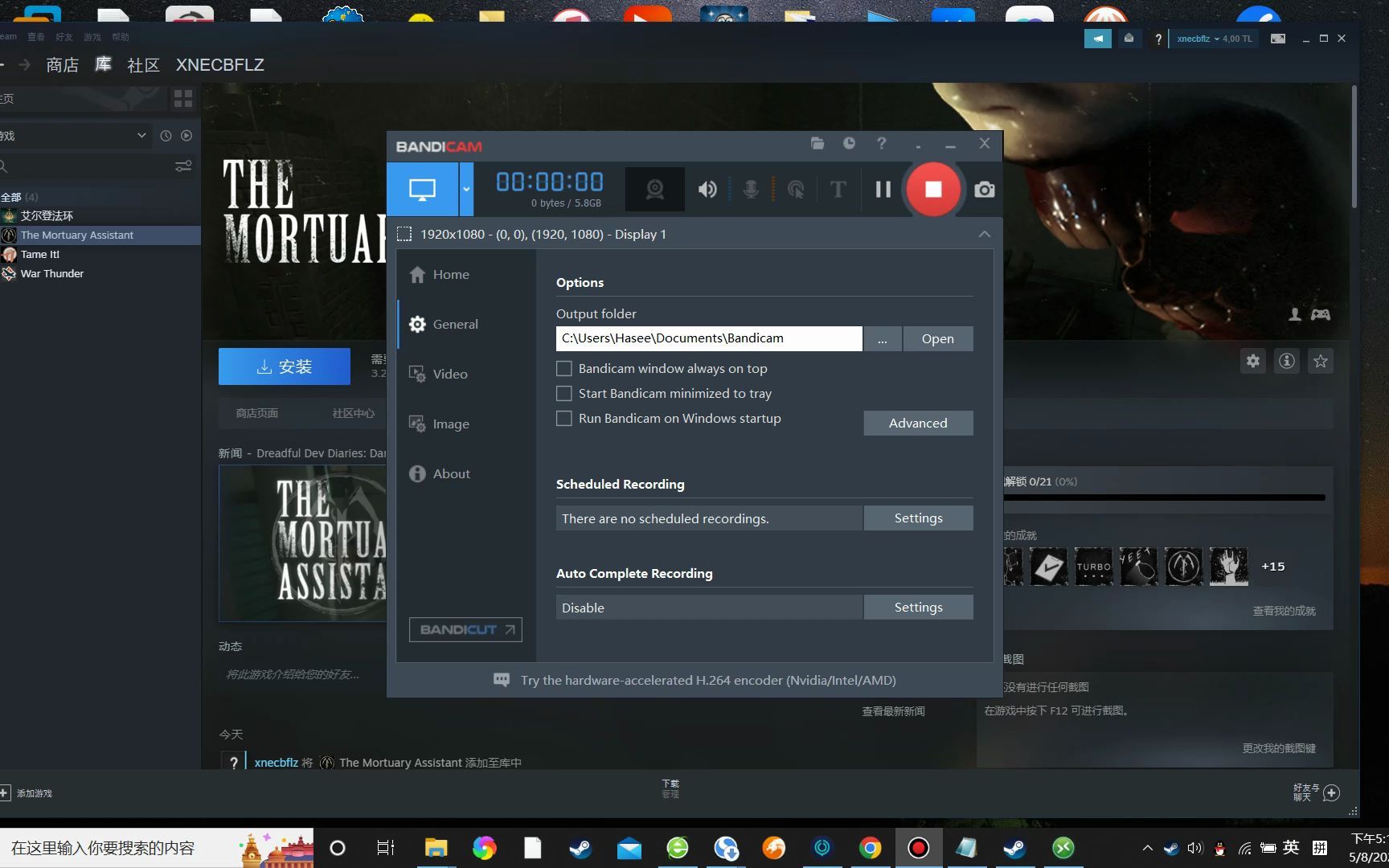The image size is (1389, 868).
Task: Open Bandicam output folder icon
Action: pos(817,143)
